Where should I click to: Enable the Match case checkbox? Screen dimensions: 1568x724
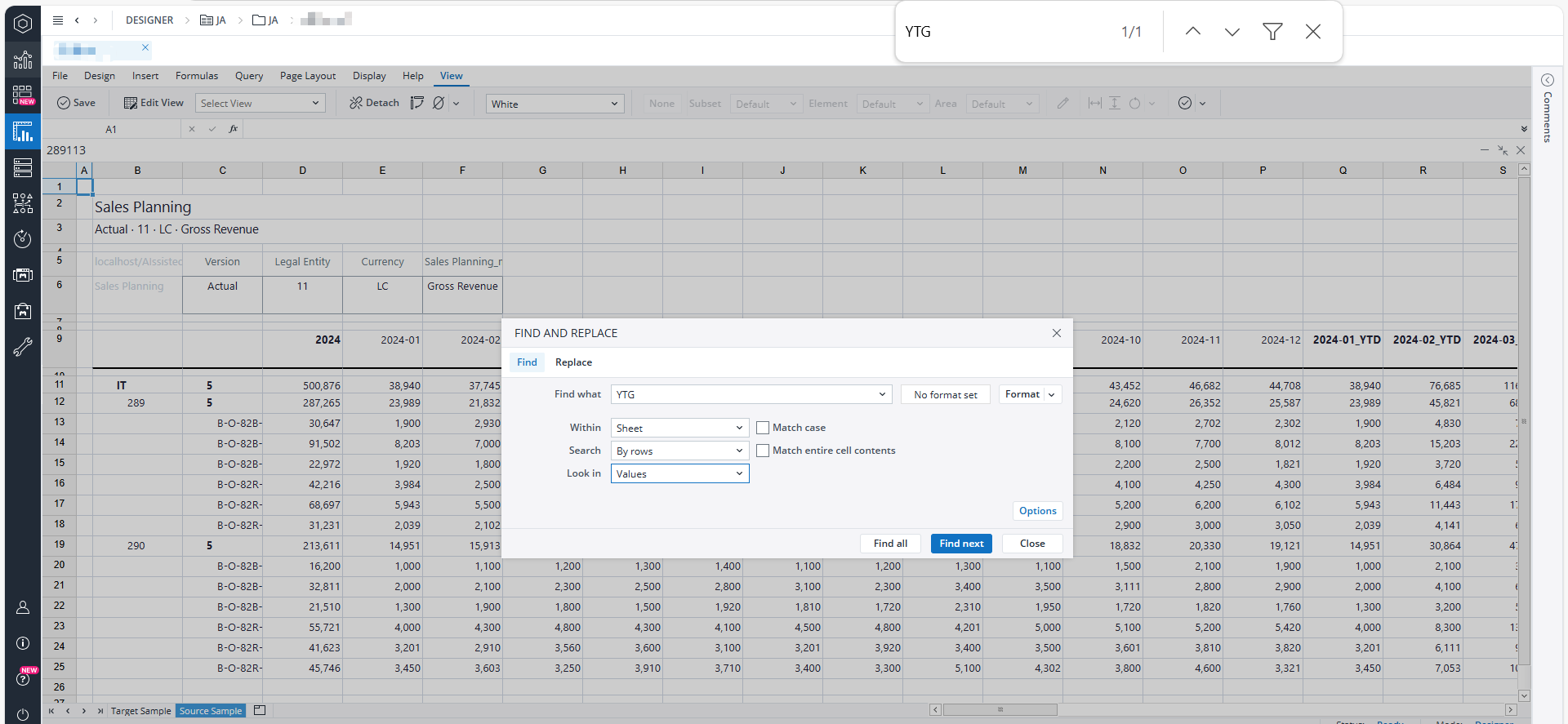(x=763, y=428)
